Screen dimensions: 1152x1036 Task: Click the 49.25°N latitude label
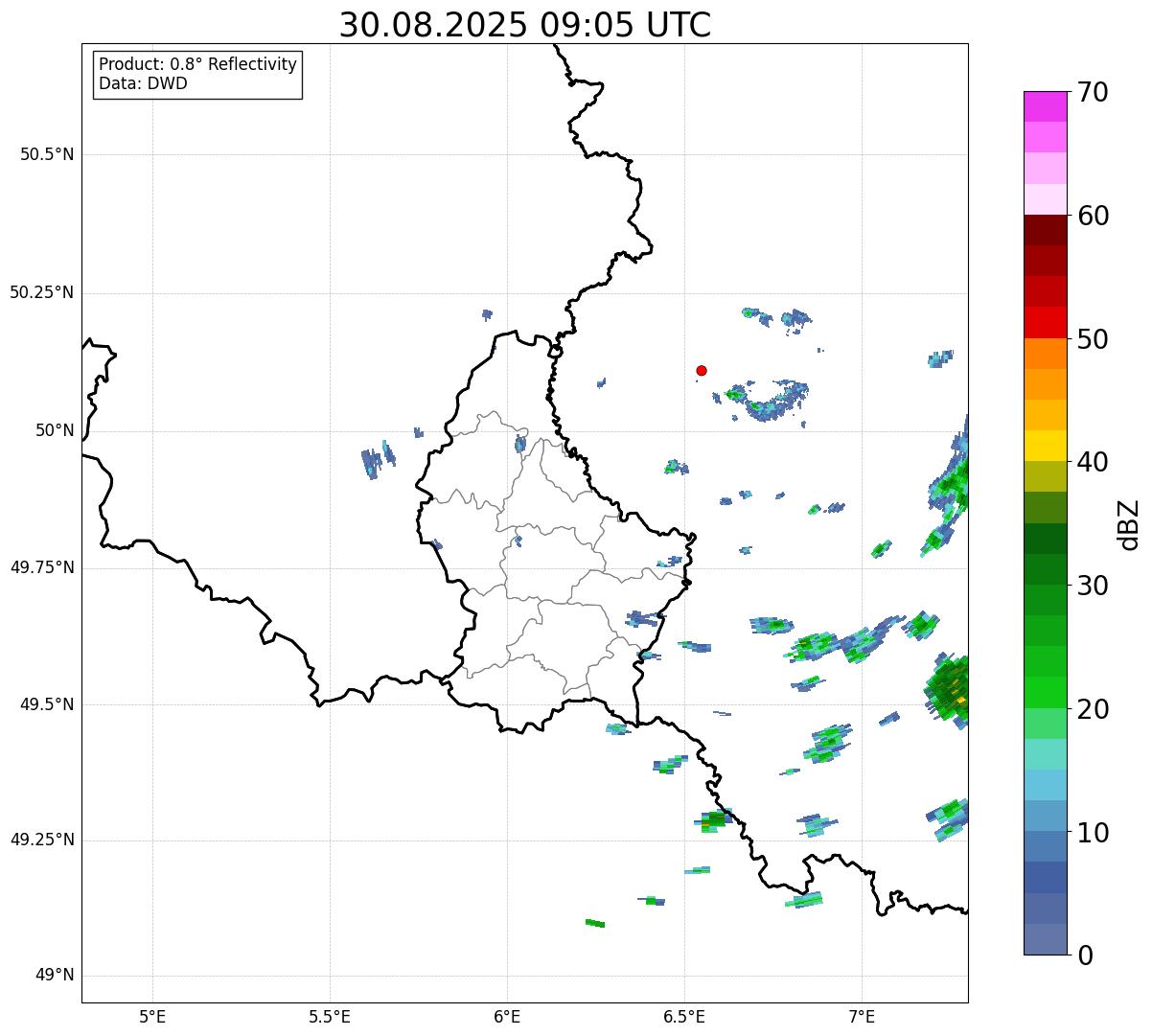(42, 840)
